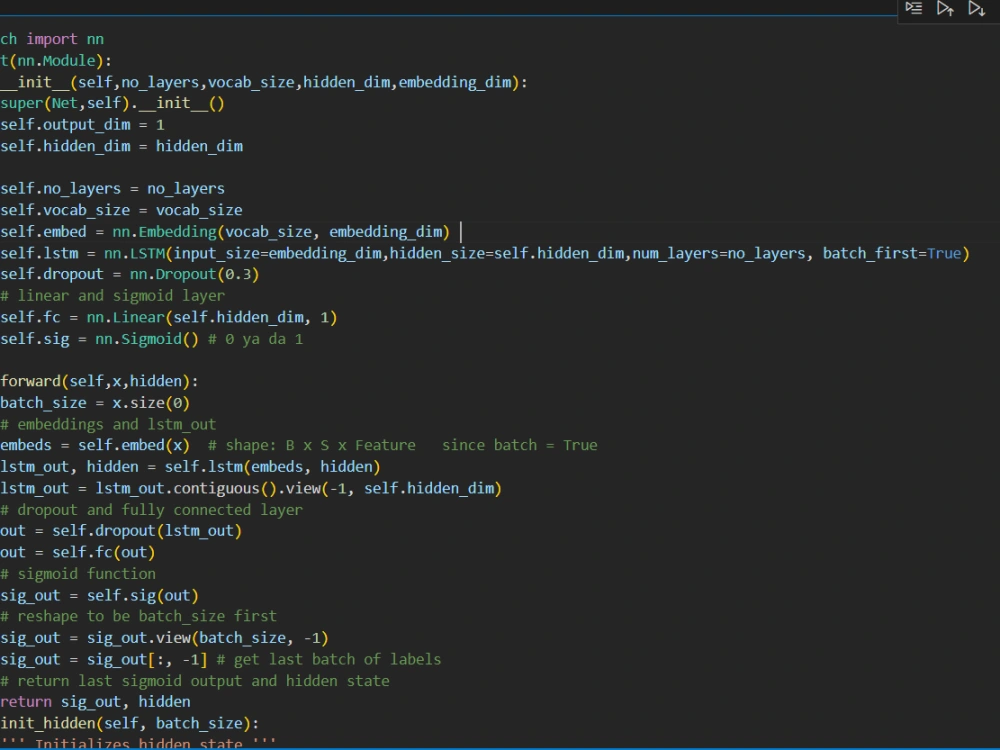This screenshot has width=1000, height=750.
Task: Click 'nn.Linear' in the self.fc line
Action: [126, 318]
